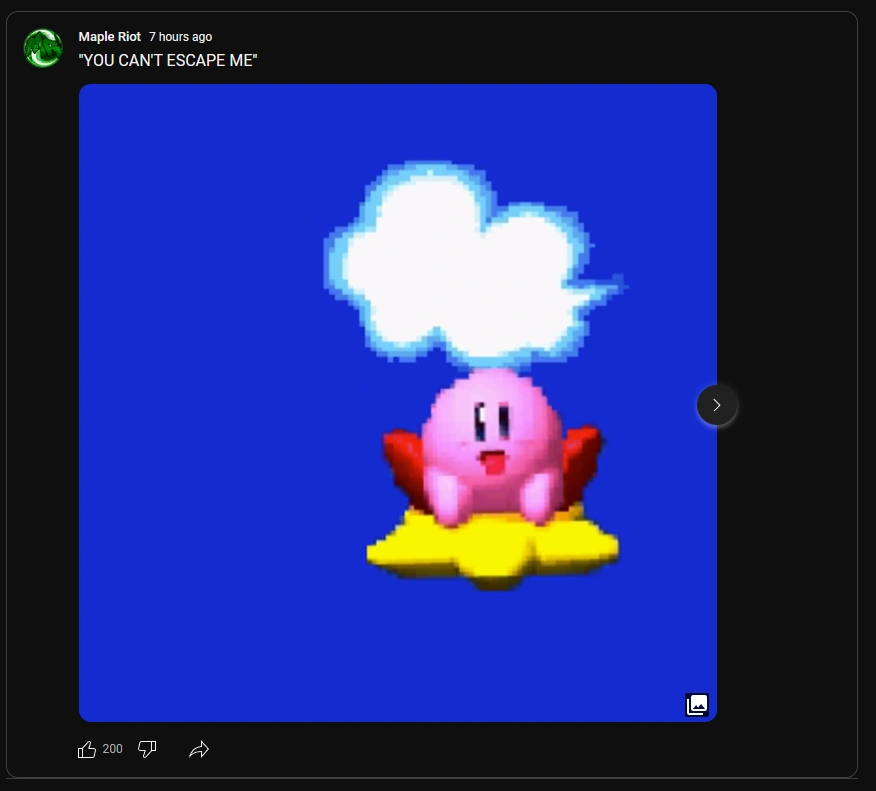Click the like count showing 200
The width and height of the screenshot is (876, 791).
[112, 748]
